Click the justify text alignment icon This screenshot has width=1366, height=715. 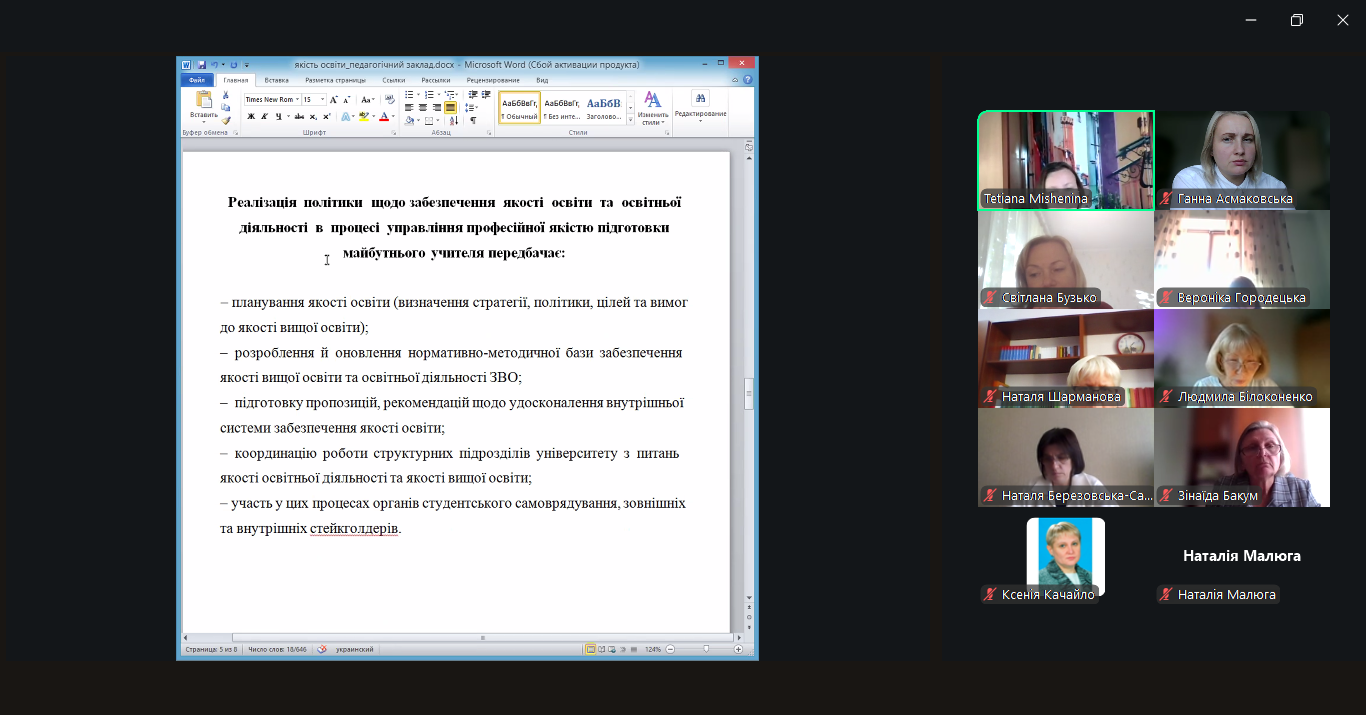coord(450,107)
